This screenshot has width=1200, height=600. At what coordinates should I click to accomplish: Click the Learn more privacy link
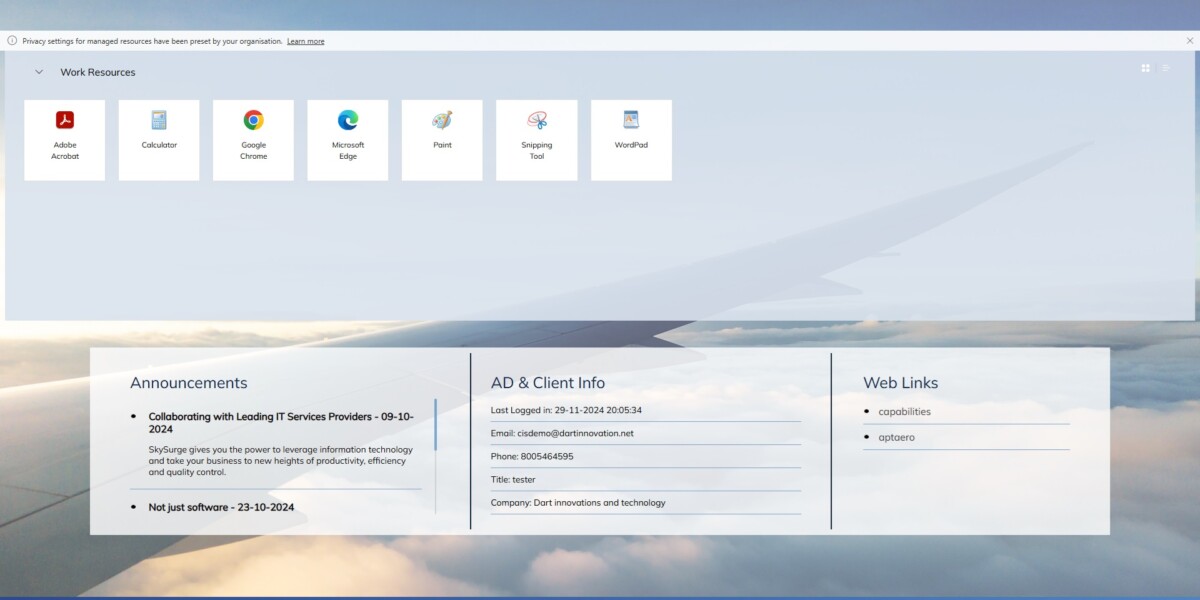click(x=305, y=41)
